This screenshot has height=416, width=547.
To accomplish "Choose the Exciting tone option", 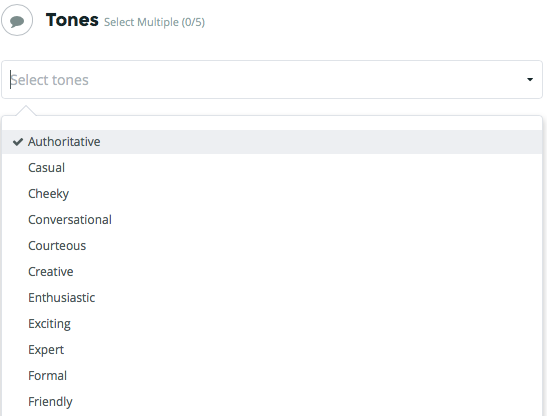I will pos(272,324).
